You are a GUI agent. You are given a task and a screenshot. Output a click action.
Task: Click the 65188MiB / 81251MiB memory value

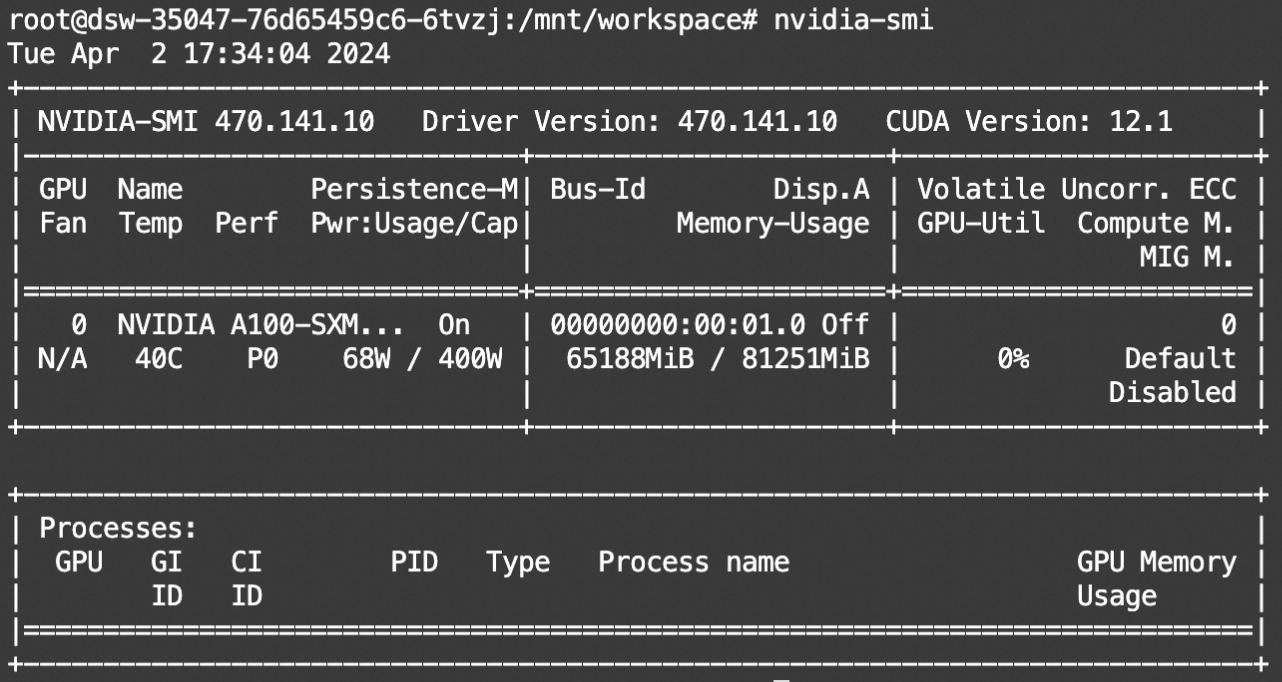click(717, 358)
